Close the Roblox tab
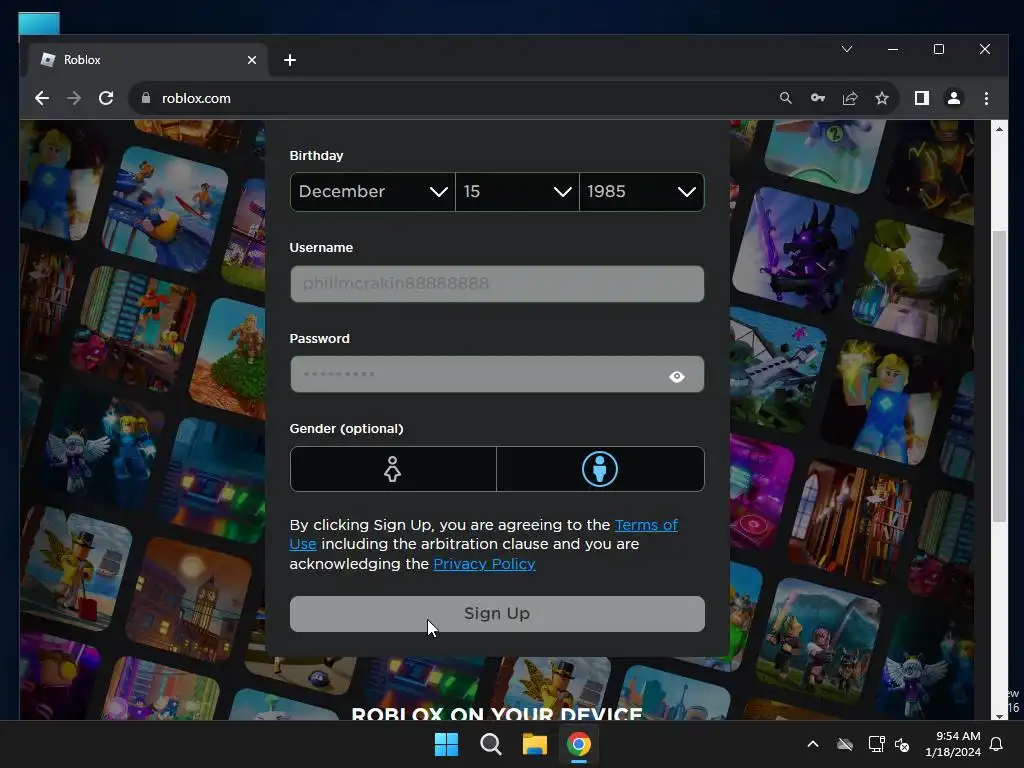 click(x=252, y=60)
